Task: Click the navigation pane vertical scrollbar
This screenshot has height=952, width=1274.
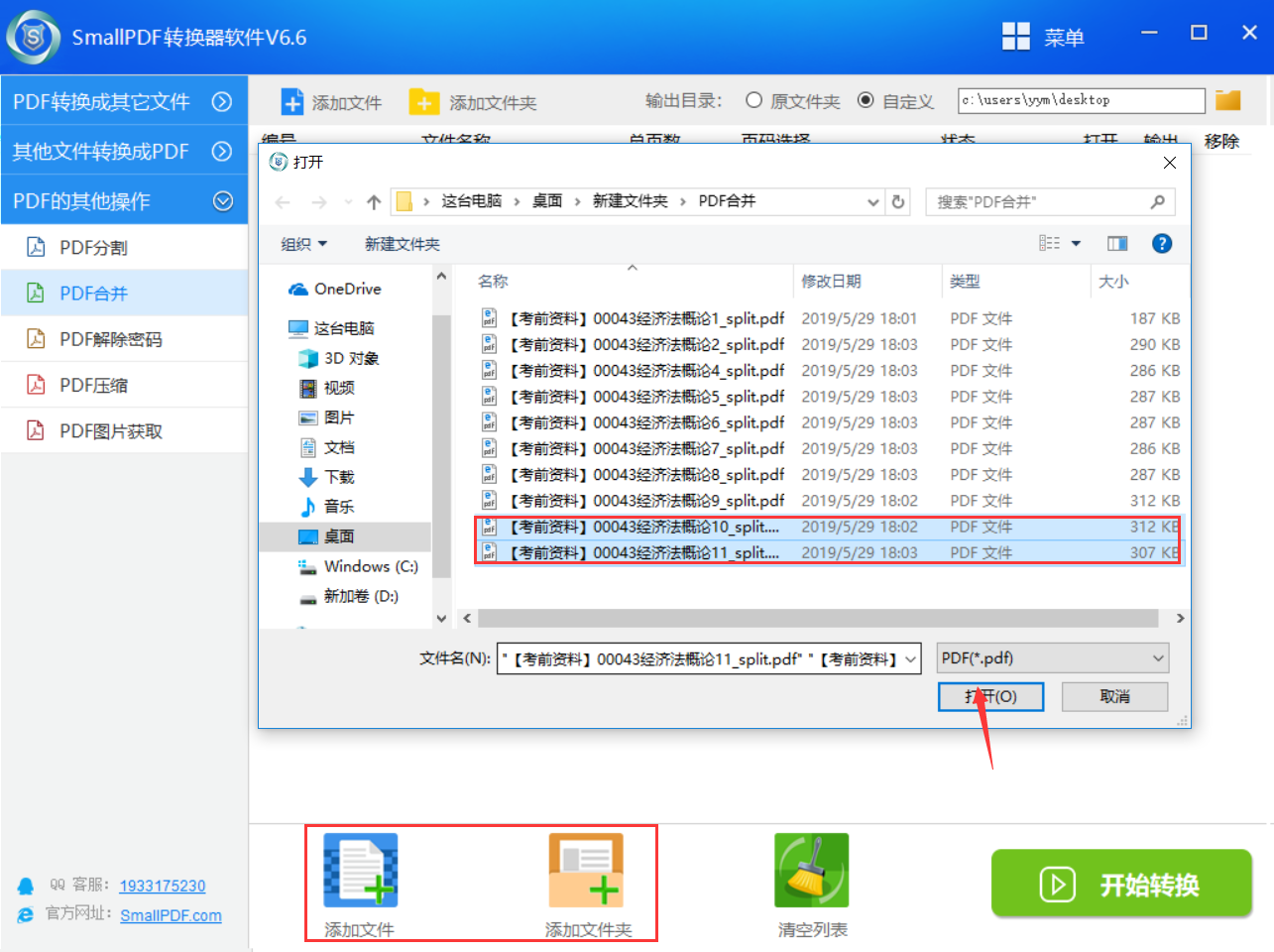Action: (441, 446)
